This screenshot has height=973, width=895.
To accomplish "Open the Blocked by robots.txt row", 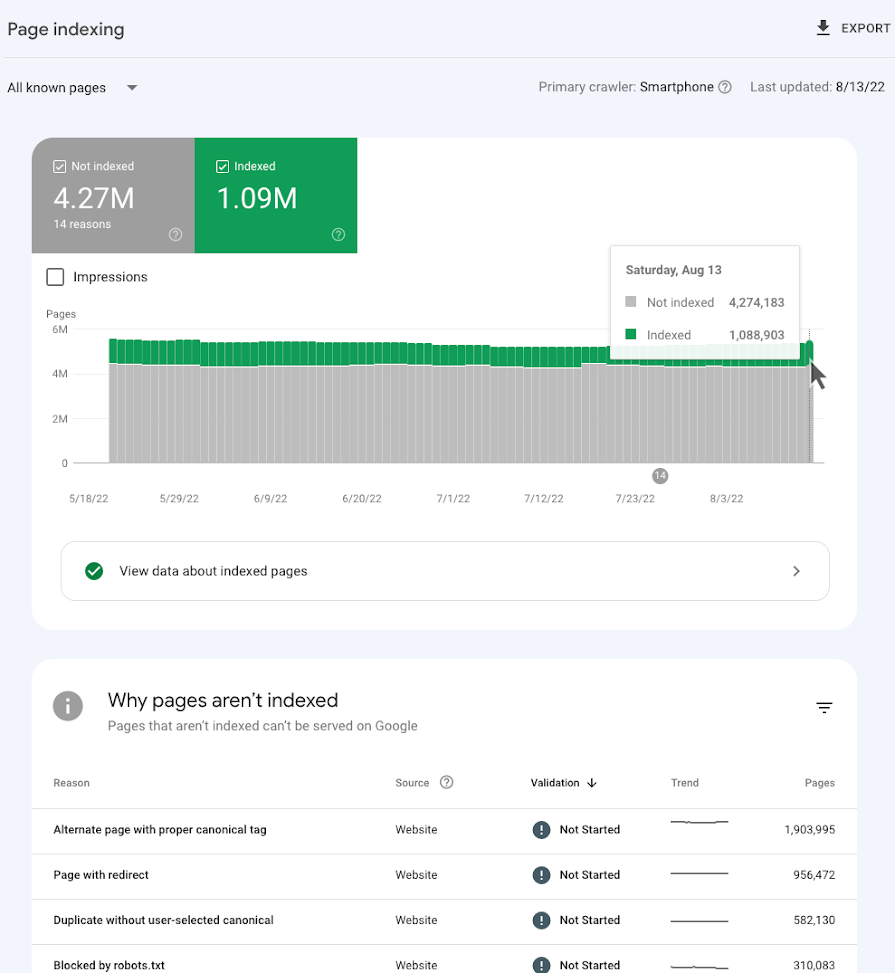I will (x=444, y=959).
